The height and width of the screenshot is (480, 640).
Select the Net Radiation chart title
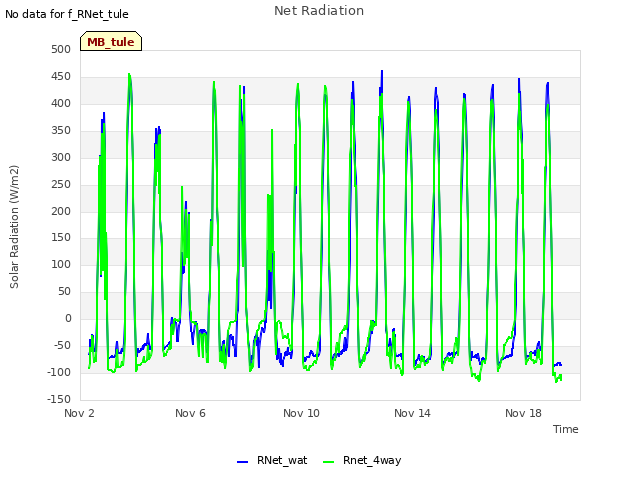click(x=319, y=11)
